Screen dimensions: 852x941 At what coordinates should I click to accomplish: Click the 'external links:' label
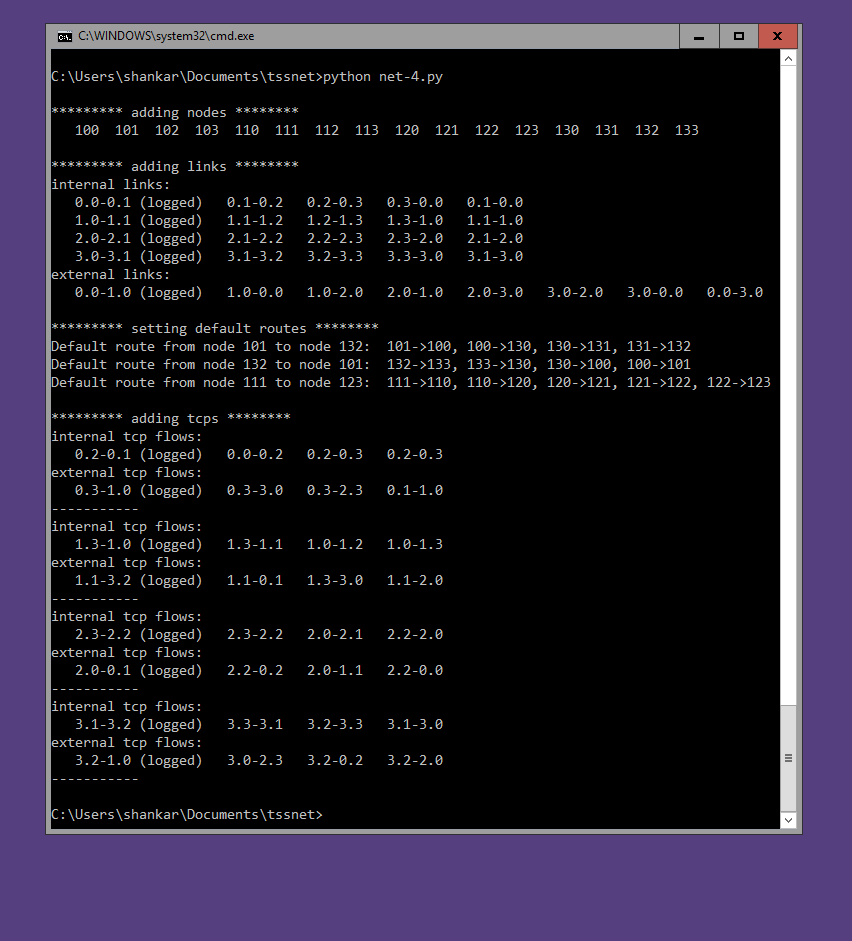pyautogui.click(x=110, y=274)
